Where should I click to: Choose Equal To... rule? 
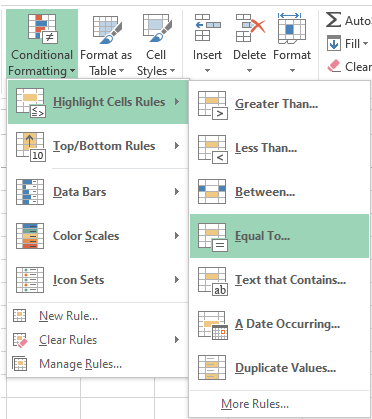(279, 236)
